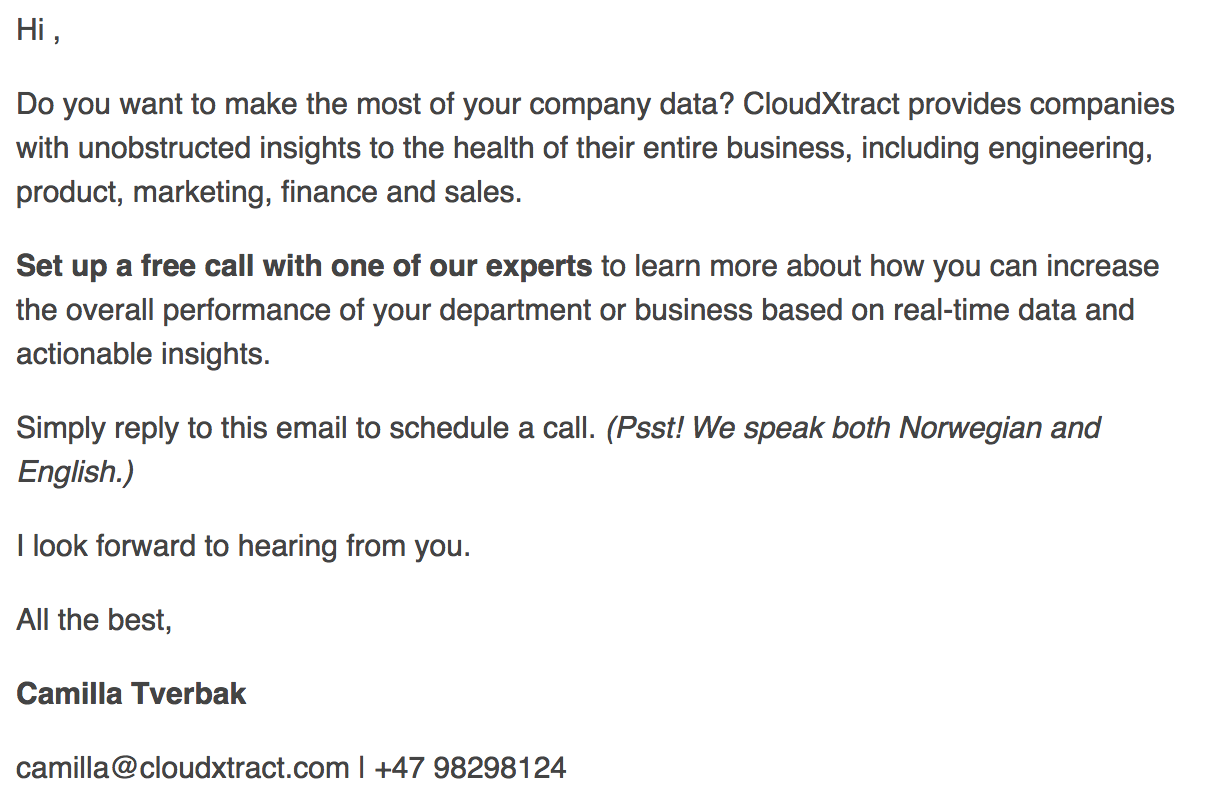The width and height of the screenshot is (1206, 806).
Task: Click the phone number +47 98298124
Action: coord(470,768)
